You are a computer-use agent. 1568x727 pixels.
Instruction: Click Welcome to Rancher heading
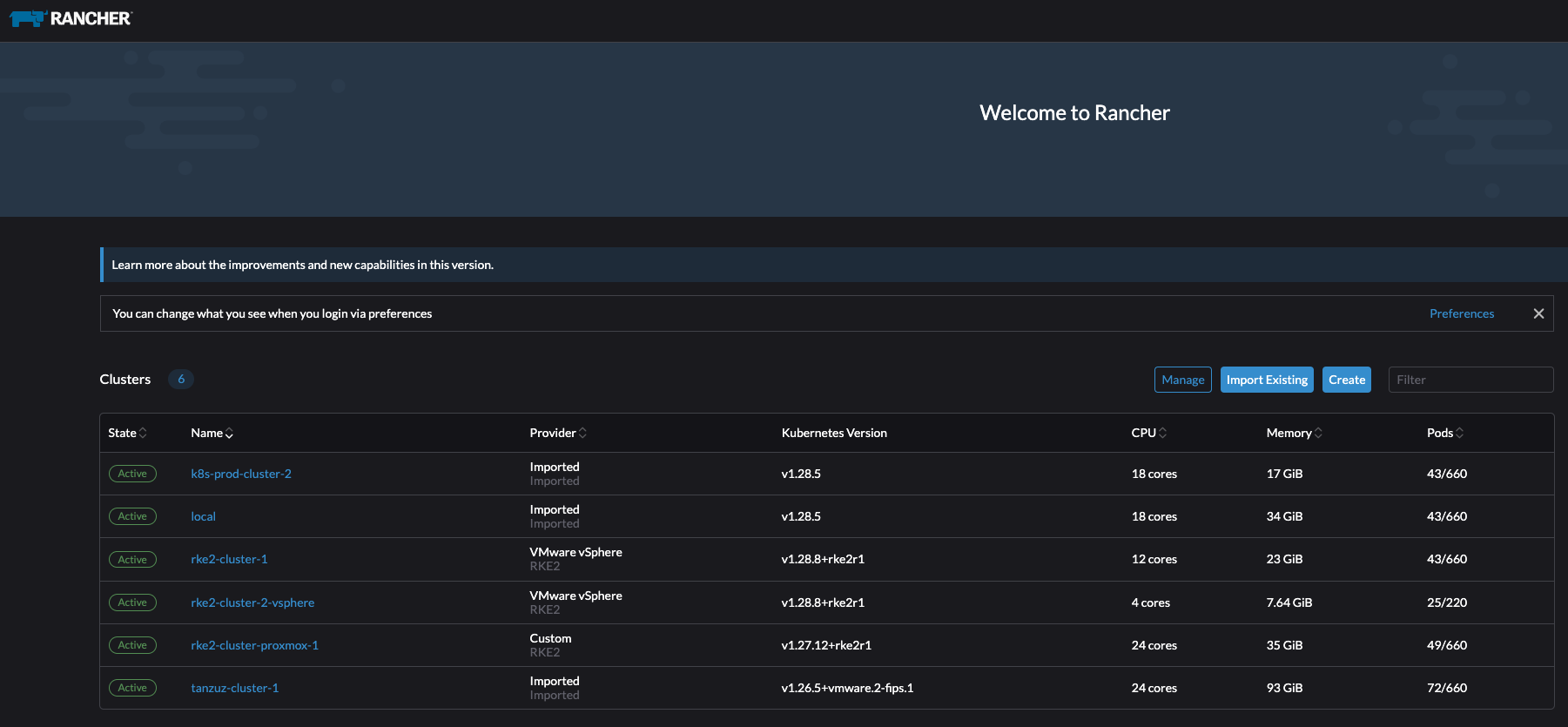tap(1074, 113)
